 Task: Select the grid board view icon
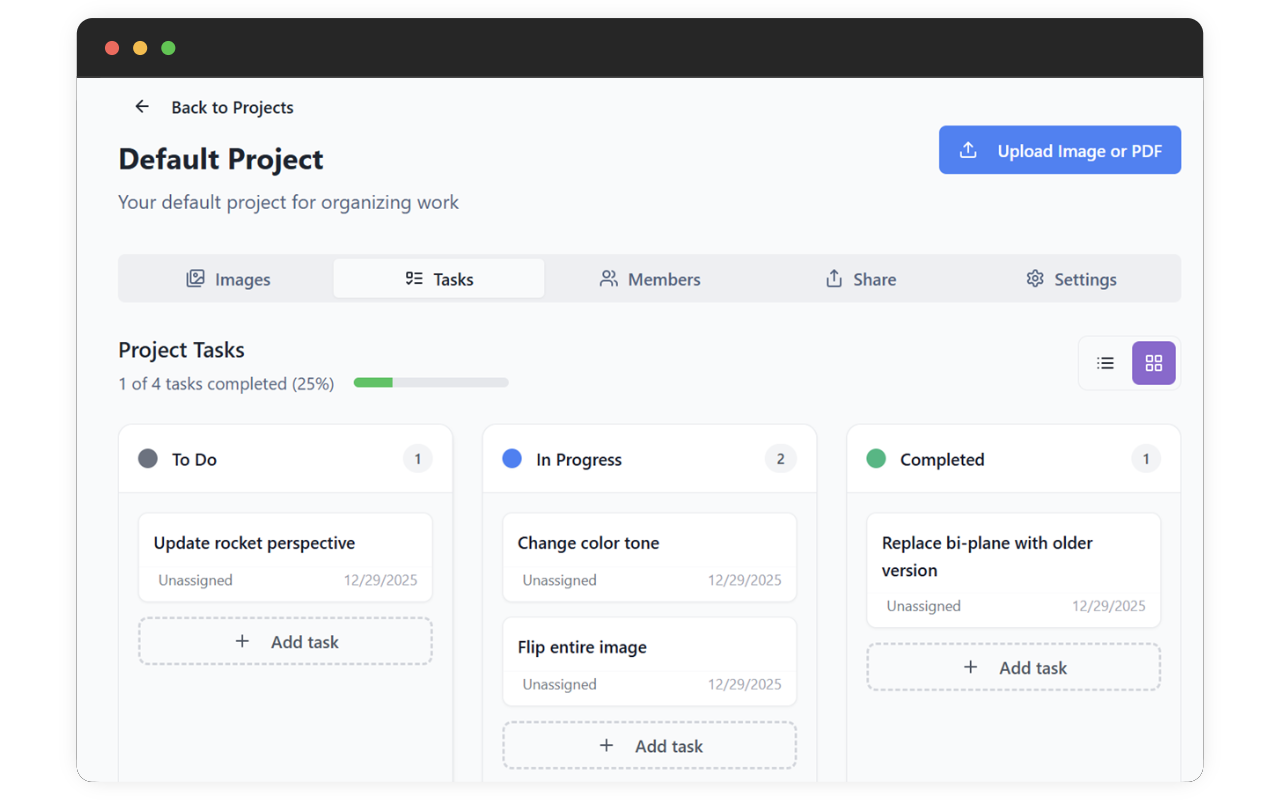1154,363
